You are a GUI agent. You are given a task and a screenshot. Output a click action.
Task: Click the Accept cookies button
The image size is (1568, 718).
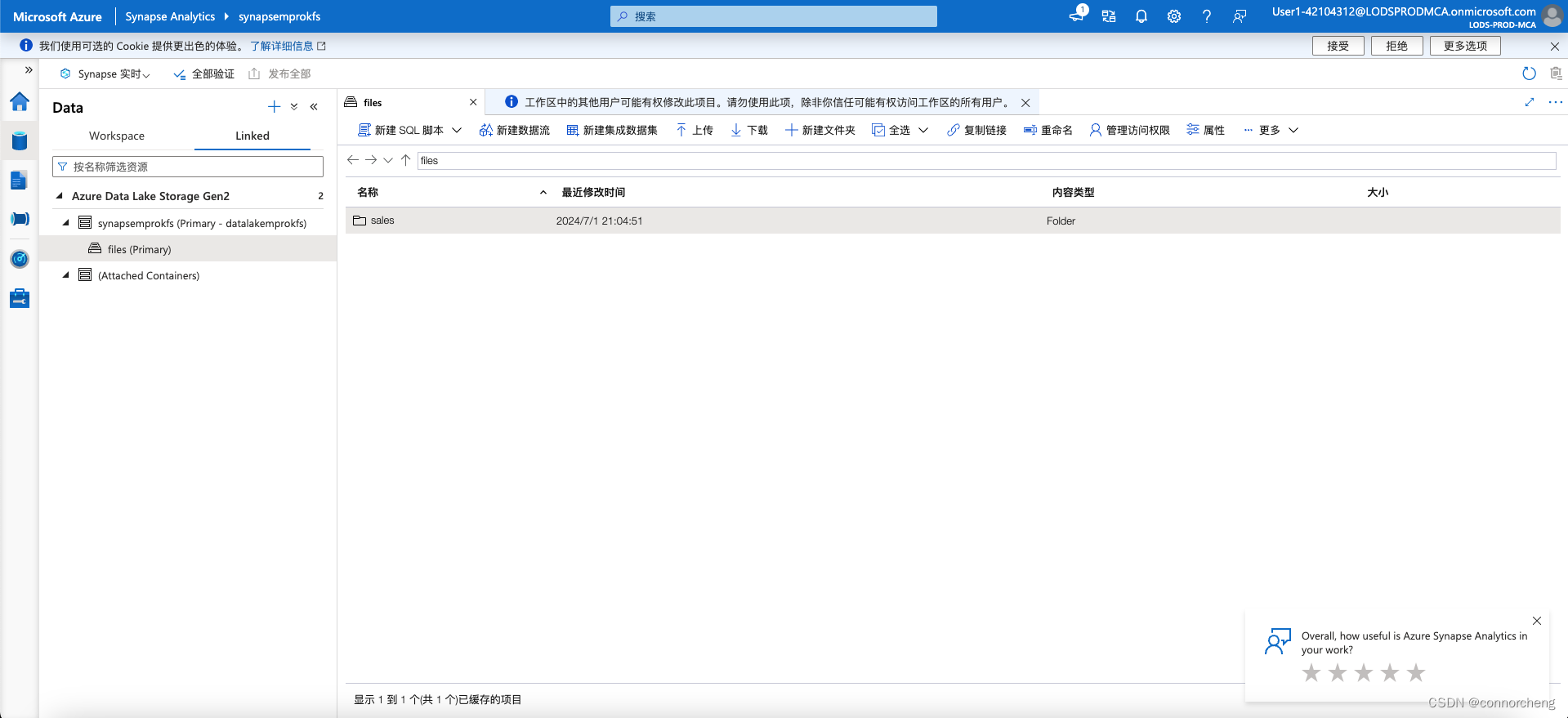(1338, 46)
